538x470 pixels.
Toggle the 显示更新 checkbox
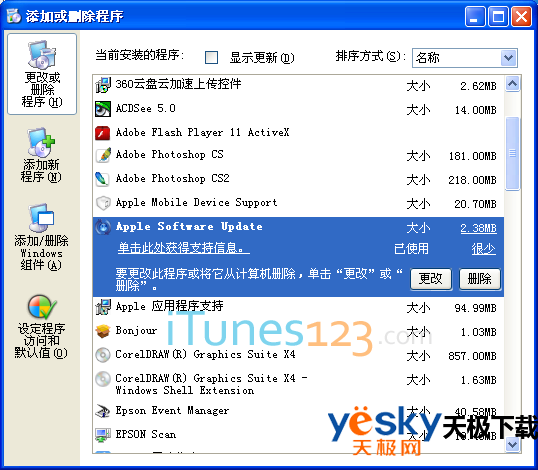coord(211,57)
